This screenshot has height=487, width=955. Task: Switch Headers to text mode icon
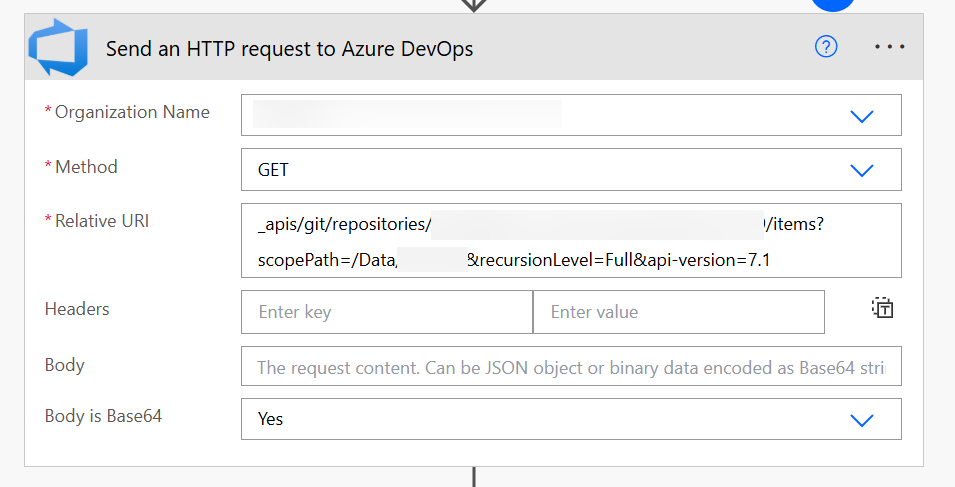point(882,308)
